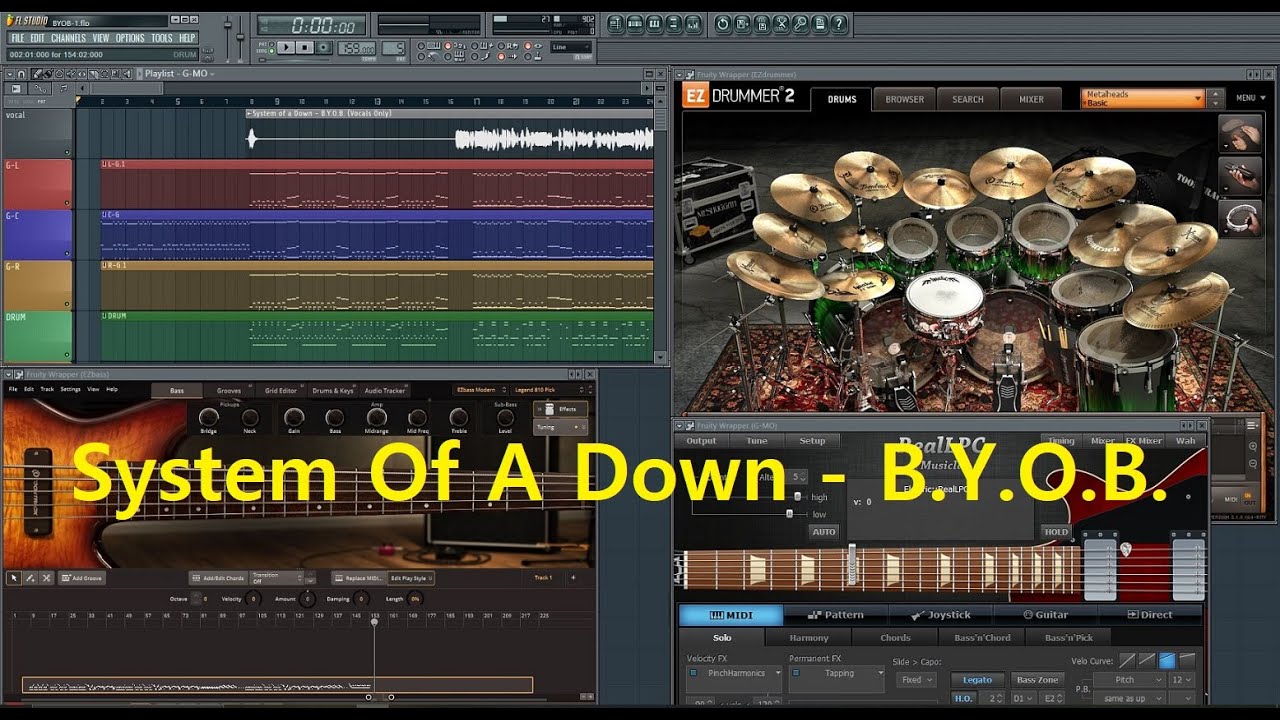Click the guitar pick on RealLPC body
Screen dimensions: 1280x720
click(x=1126, y=549)
